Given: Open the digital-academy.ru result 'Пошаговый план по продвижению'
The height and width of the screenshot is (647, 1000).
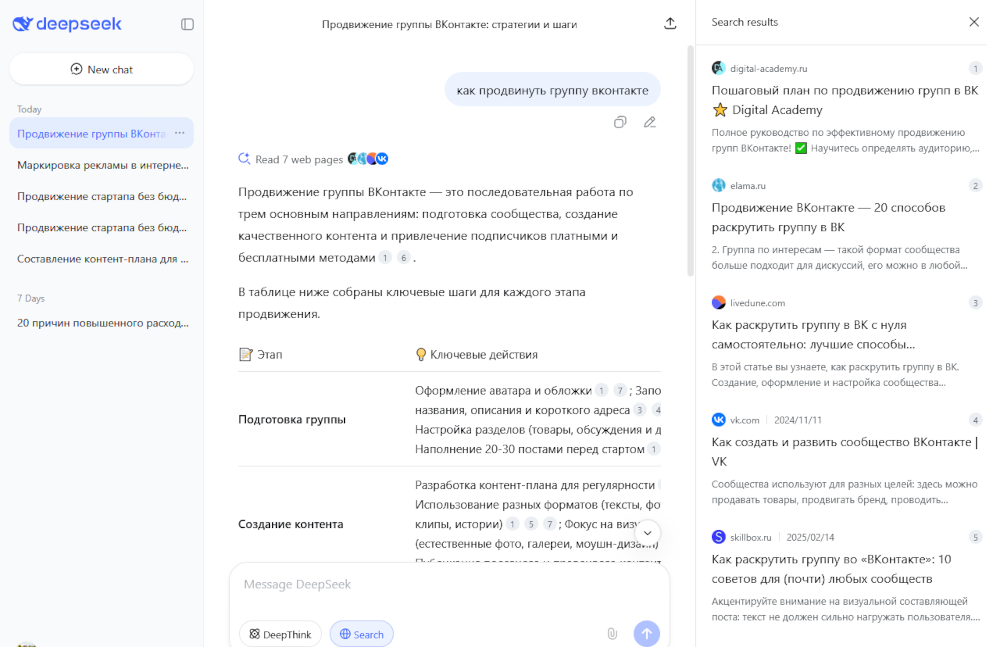Looking at the screenshot, I should pos(844,100).
